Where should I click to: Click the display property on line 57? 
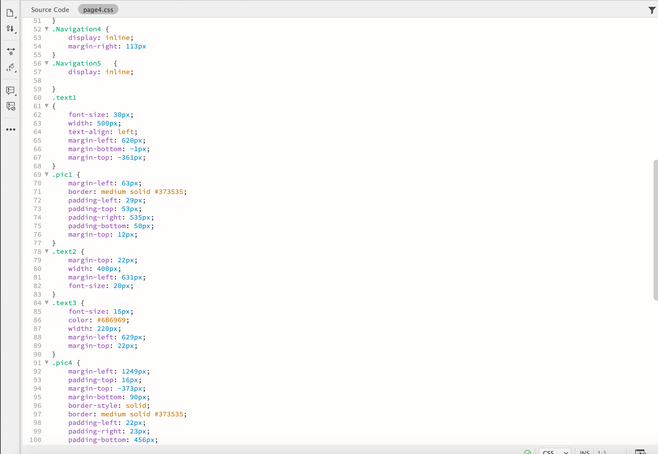pyautogui.click(x=82, y=72)
